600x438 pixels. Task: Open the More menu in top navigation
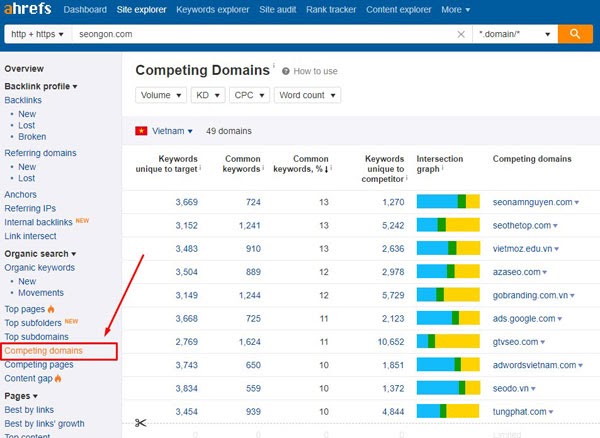pyautogui.click(x=455, y=10)
